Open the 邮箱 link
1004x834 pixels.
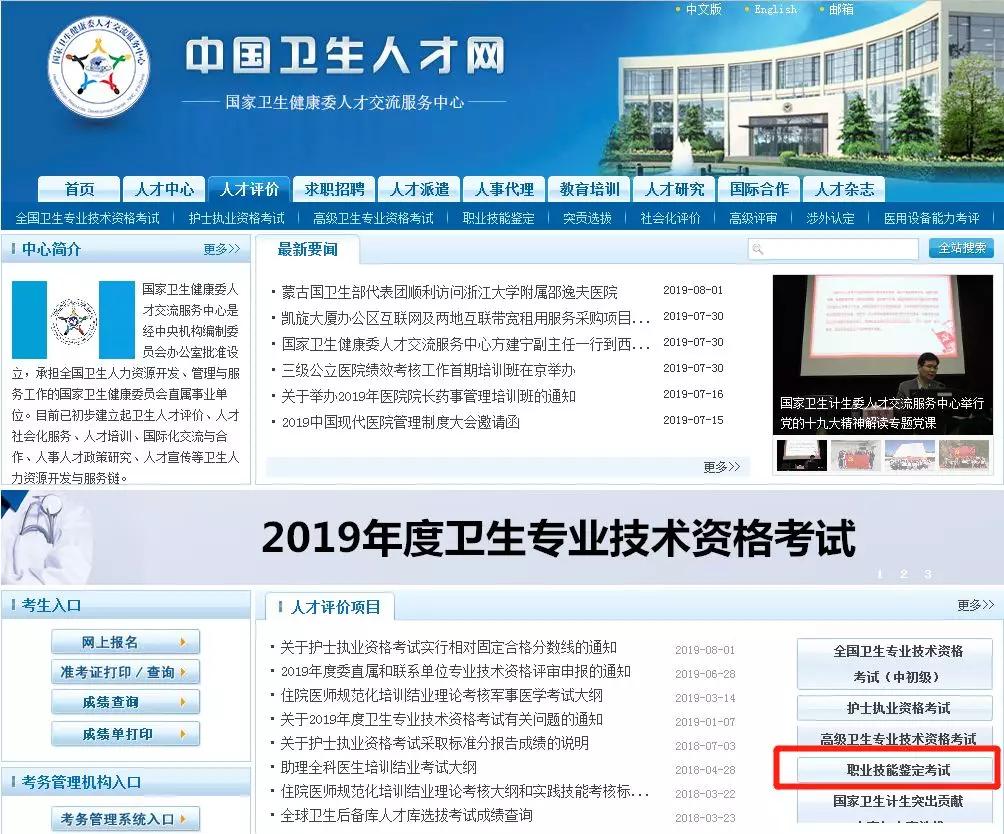click(841, 10)
